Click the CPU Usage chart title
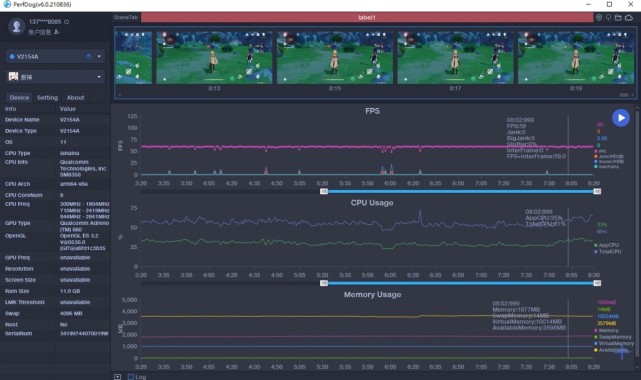The image size is (641, 380). (x=372, y=203)
